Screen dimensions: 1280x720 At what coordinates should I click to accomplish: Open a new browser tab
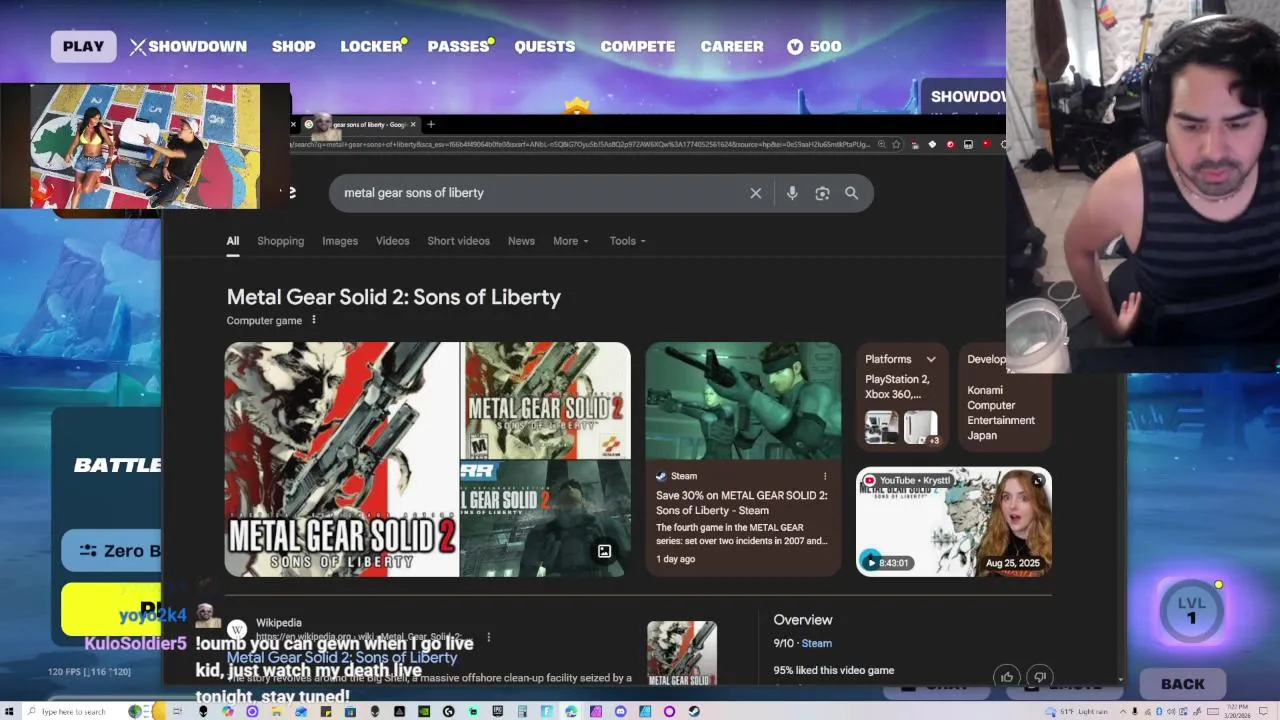tap(431, 125)
